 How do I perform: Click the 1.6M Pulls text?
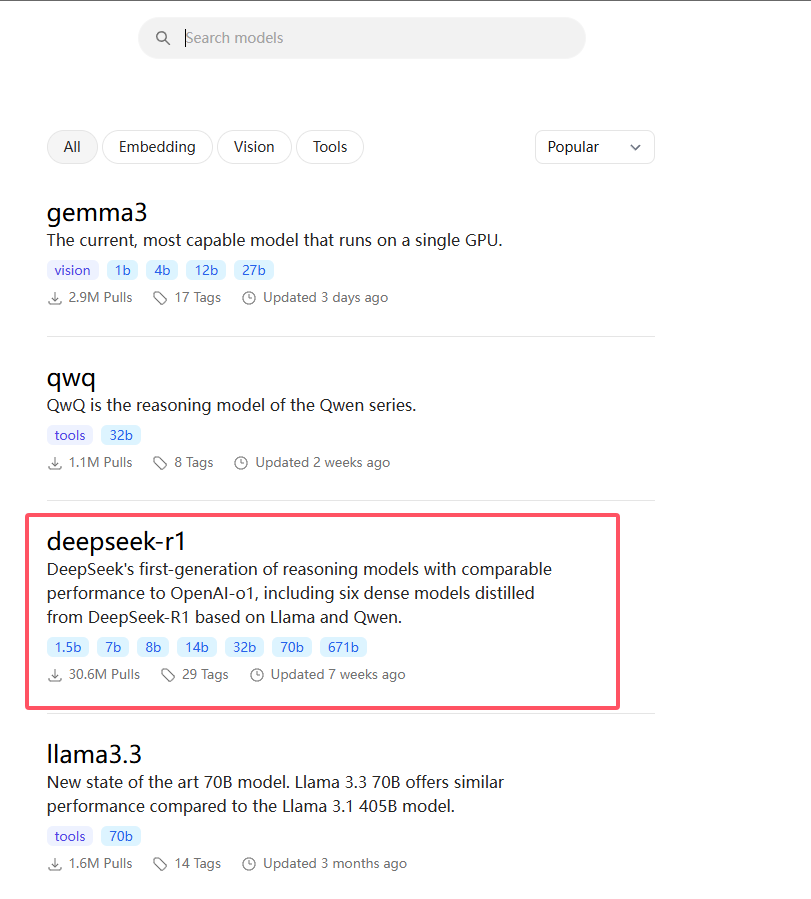pos(100,863)
